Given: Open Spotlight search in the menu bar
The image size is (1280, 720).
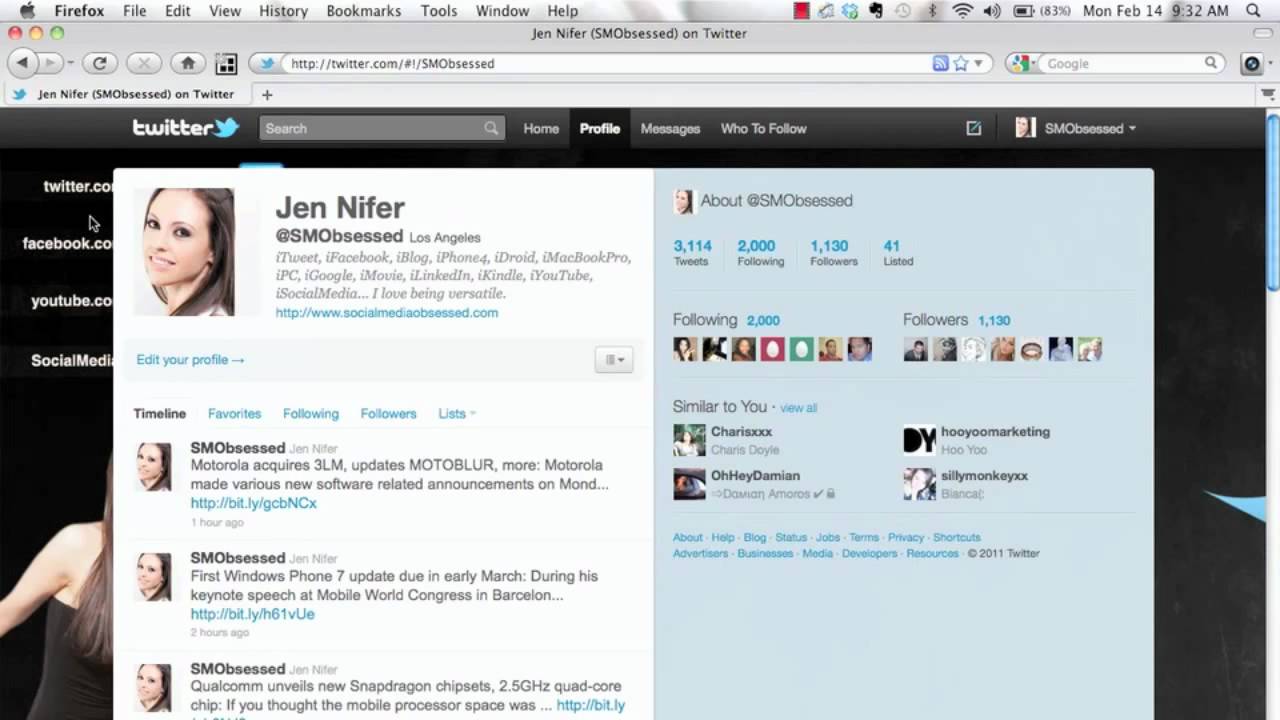Looking at the screenshot, I should [1254, 11].
